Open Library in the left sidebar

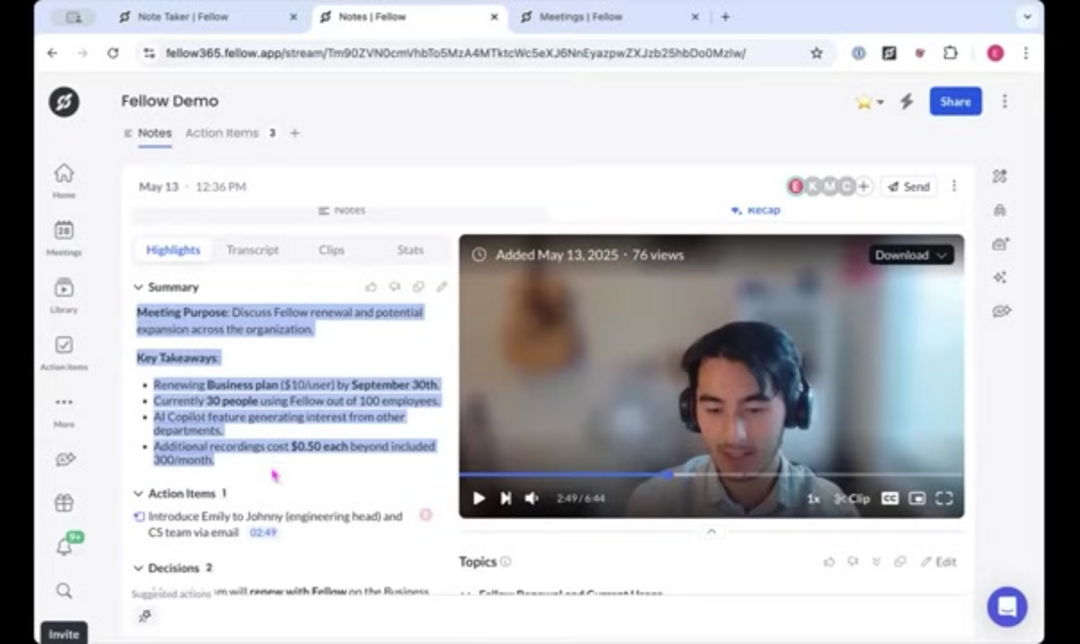click(x=64, y=289)
